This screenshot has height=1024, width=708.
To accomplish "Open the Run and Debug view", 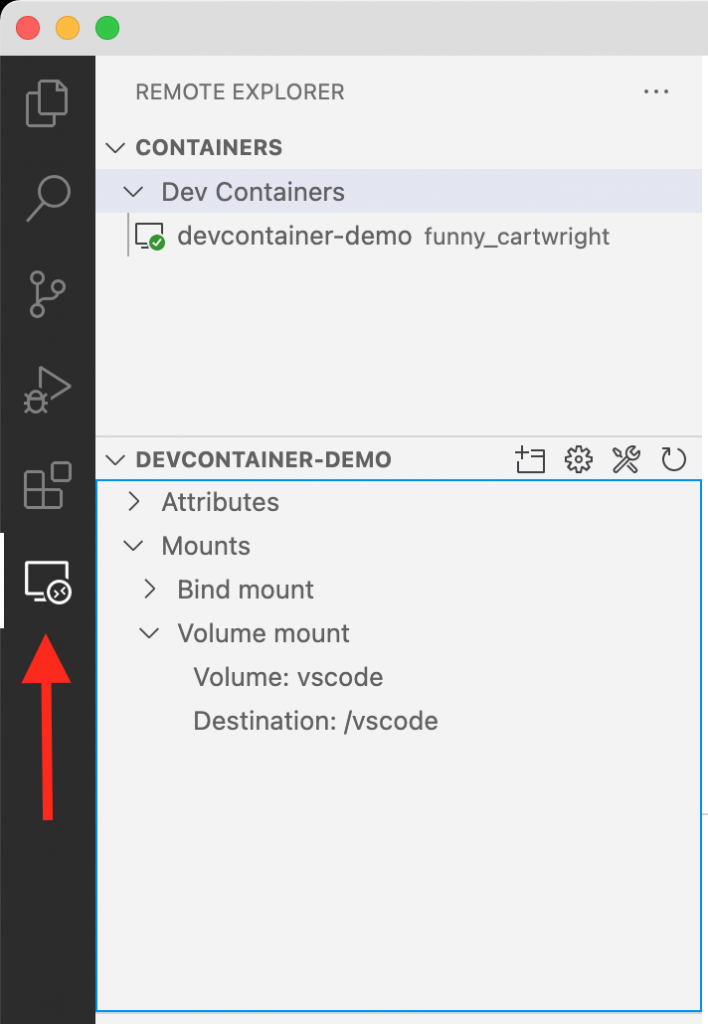I will [47, 390].
